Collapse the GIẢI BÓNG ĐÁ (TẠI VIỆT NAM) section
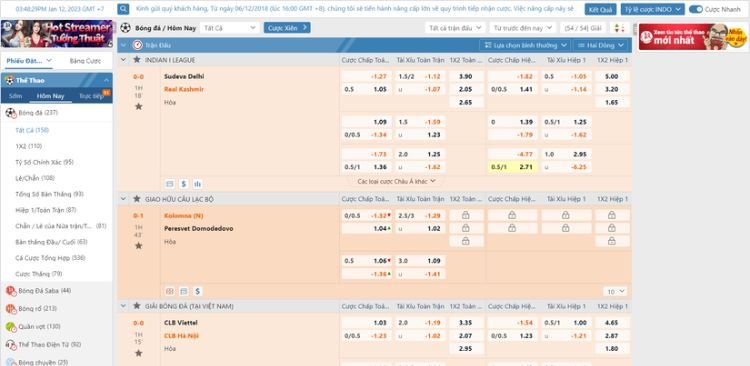 (123, 306)
